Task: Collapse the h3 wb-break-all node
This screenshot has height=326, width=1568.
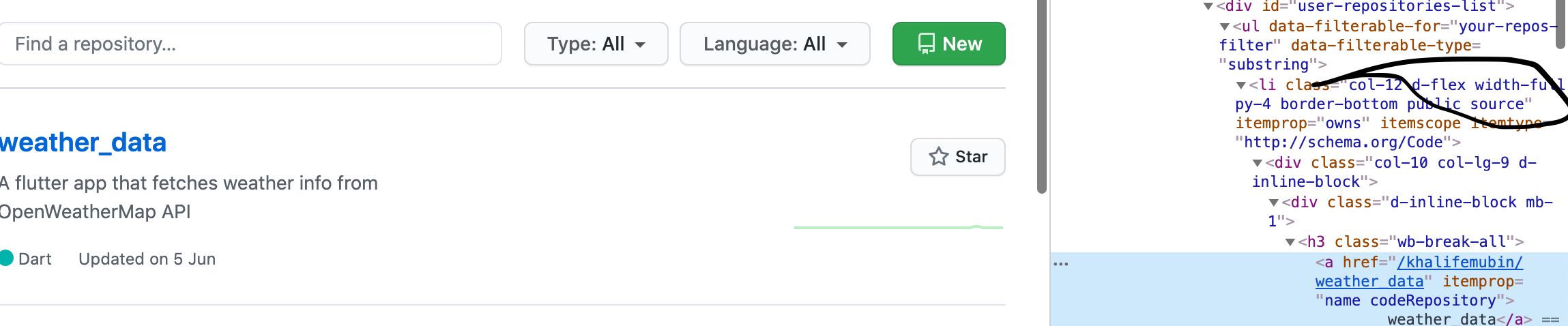Action: pyautogui.click(x=1290, y=242)
